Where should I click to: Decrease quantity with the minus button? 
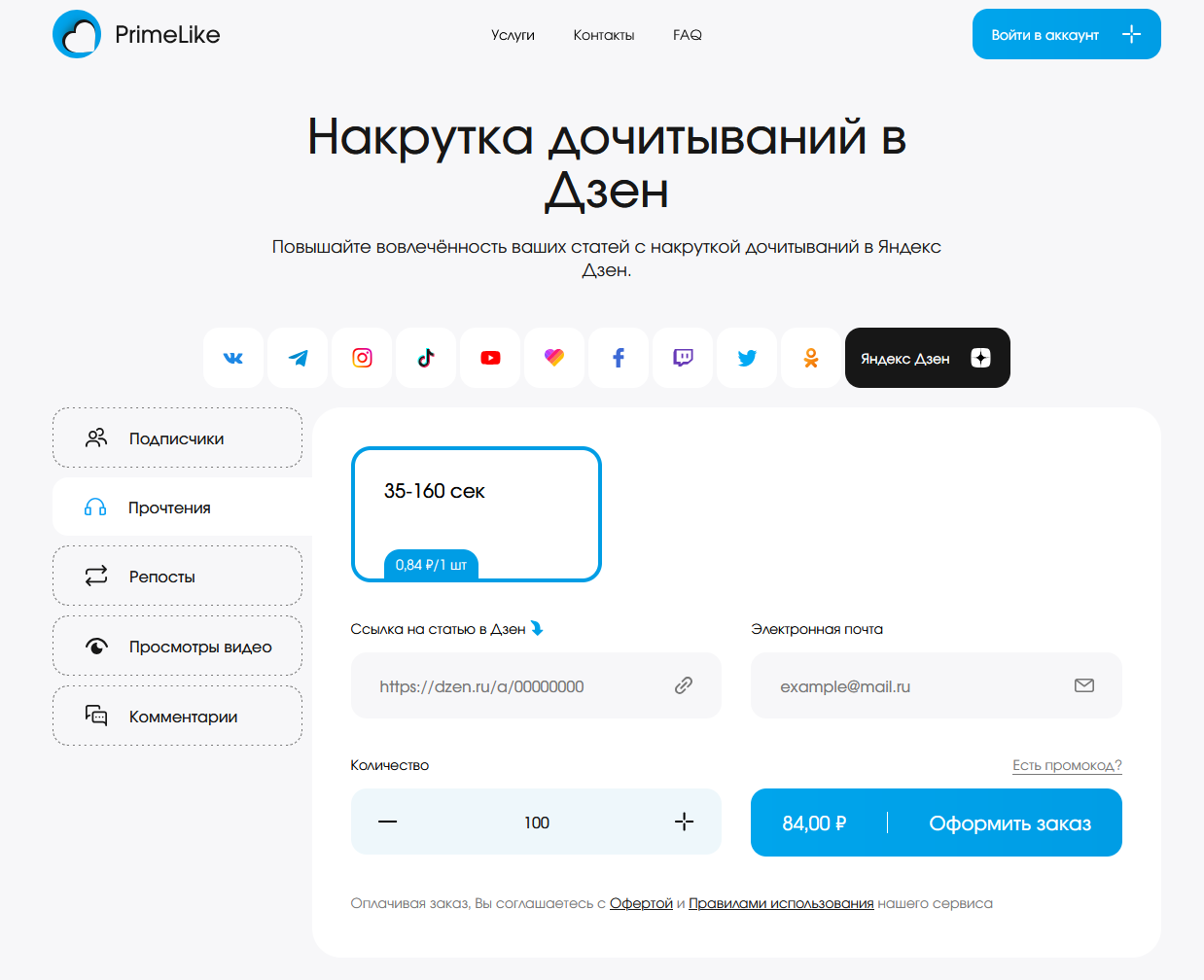388,822
